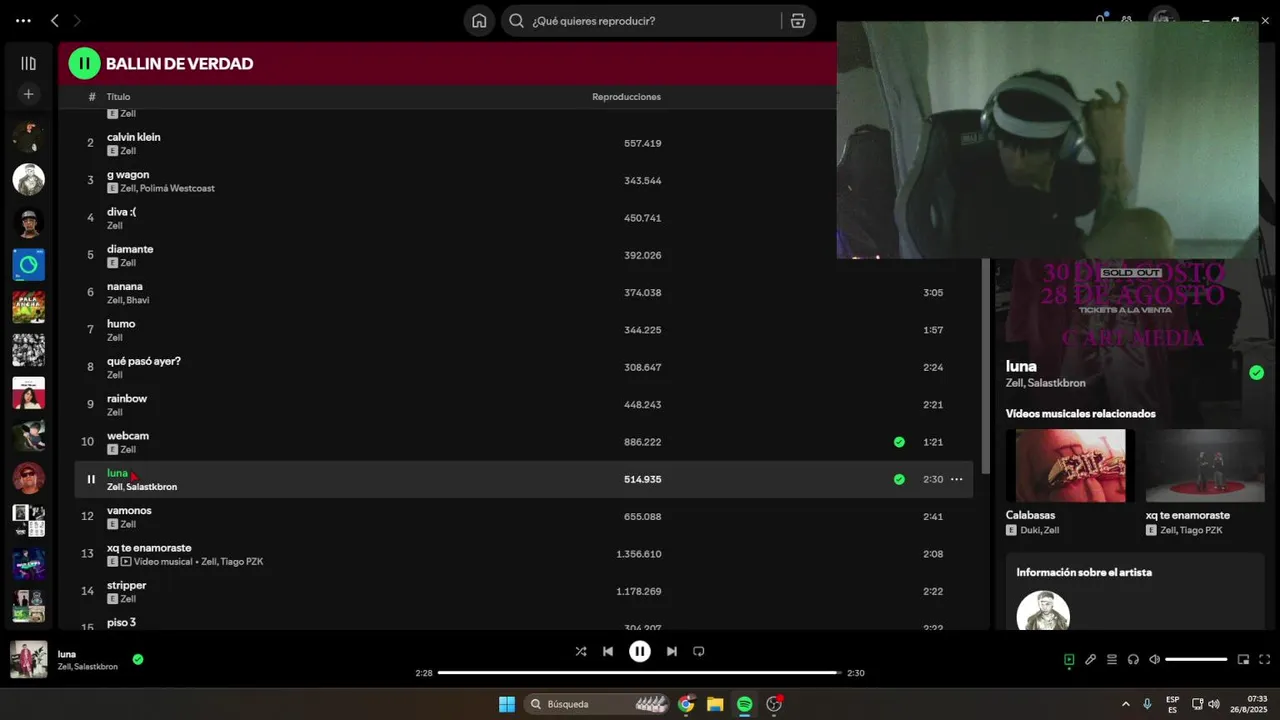
Task: Navigate back with the left arrow
Action: [54, 20]
